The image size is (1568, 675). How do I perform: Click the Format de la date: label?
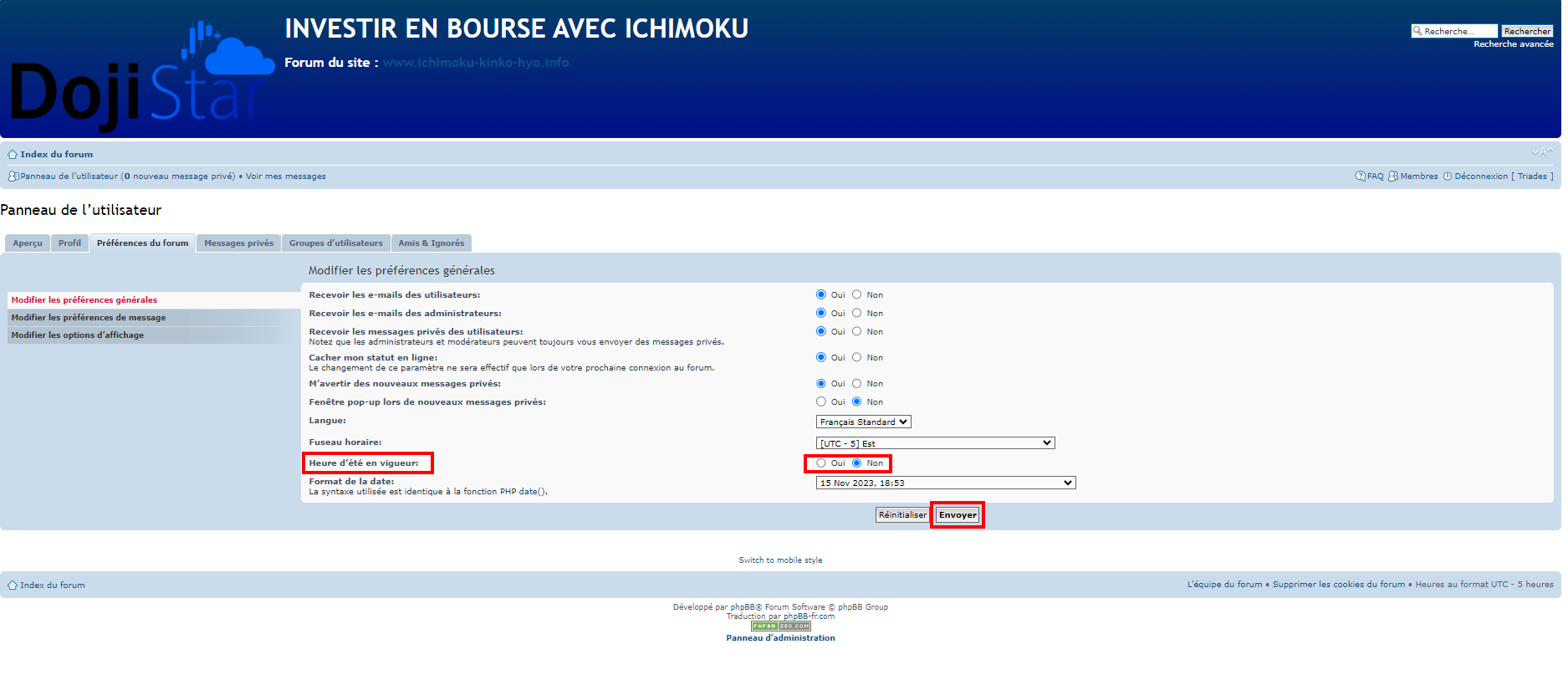351,482
